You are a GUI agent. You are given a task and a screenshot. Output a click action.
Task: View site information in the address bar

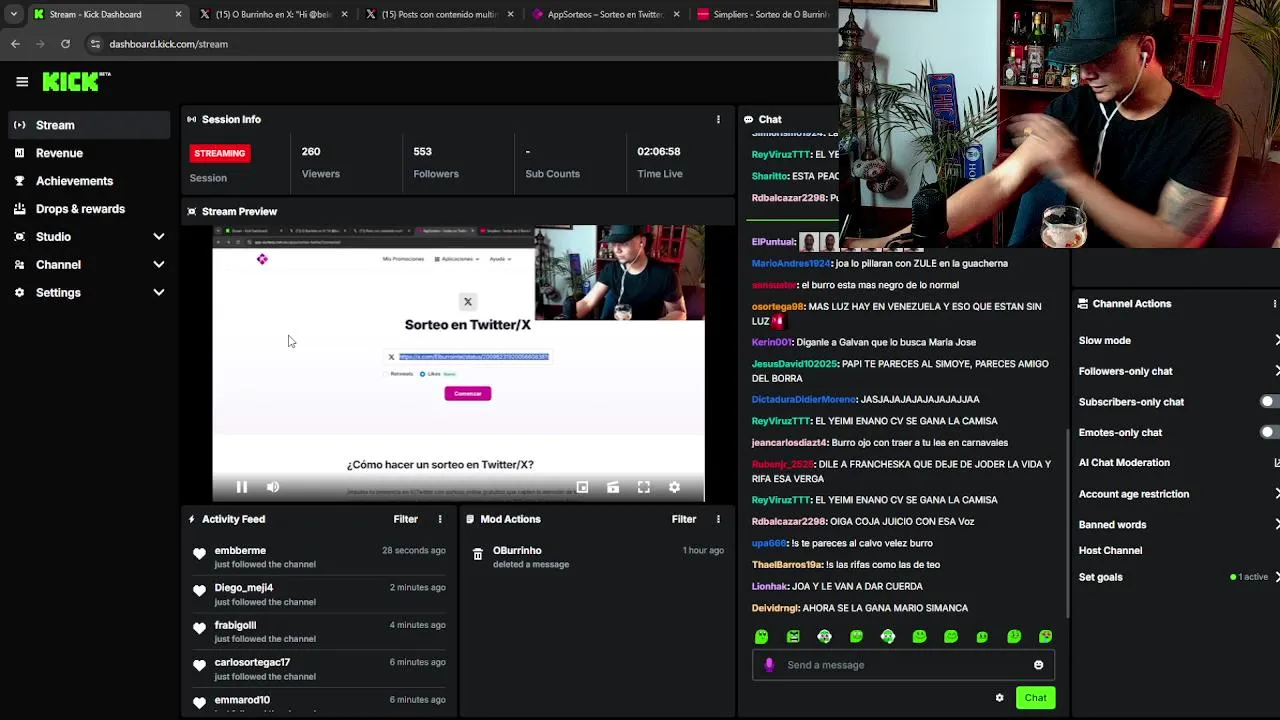click(x=95, y=44)
